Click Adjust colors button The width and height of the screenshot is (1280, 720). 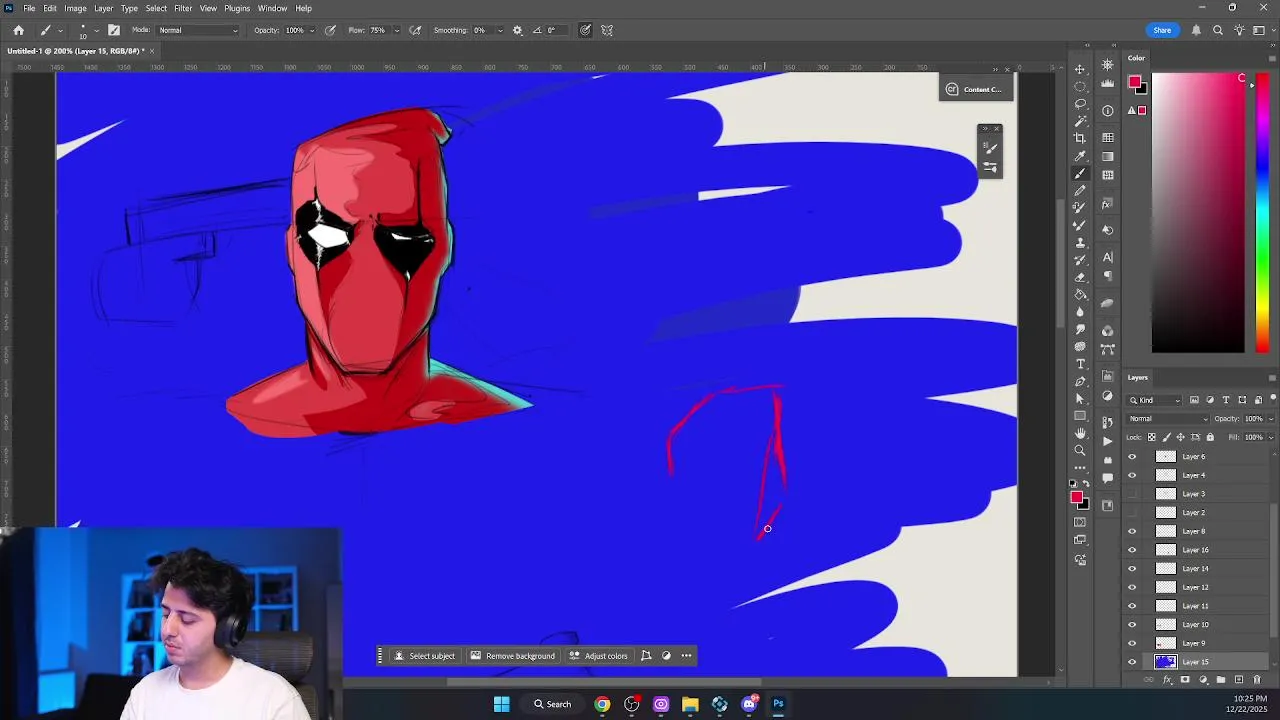pyautogui.click(x=598, y=656)
